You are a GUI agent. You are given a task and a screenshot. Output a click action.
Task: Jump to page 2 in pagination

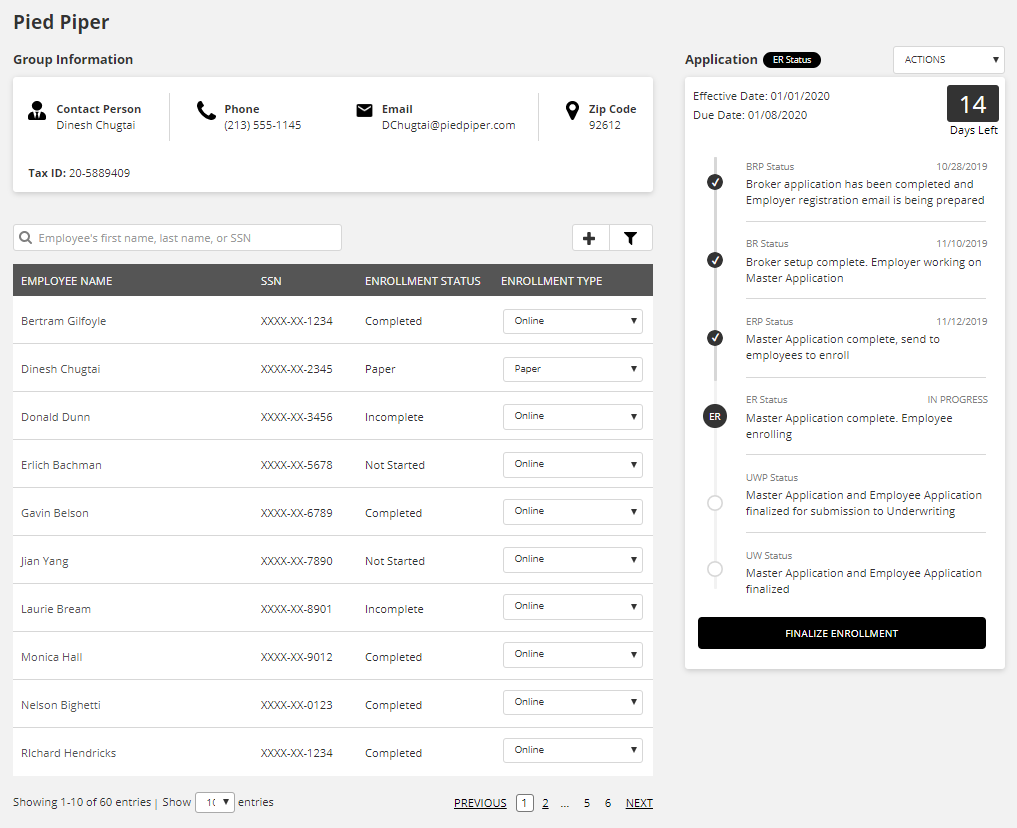pos(545,803)
